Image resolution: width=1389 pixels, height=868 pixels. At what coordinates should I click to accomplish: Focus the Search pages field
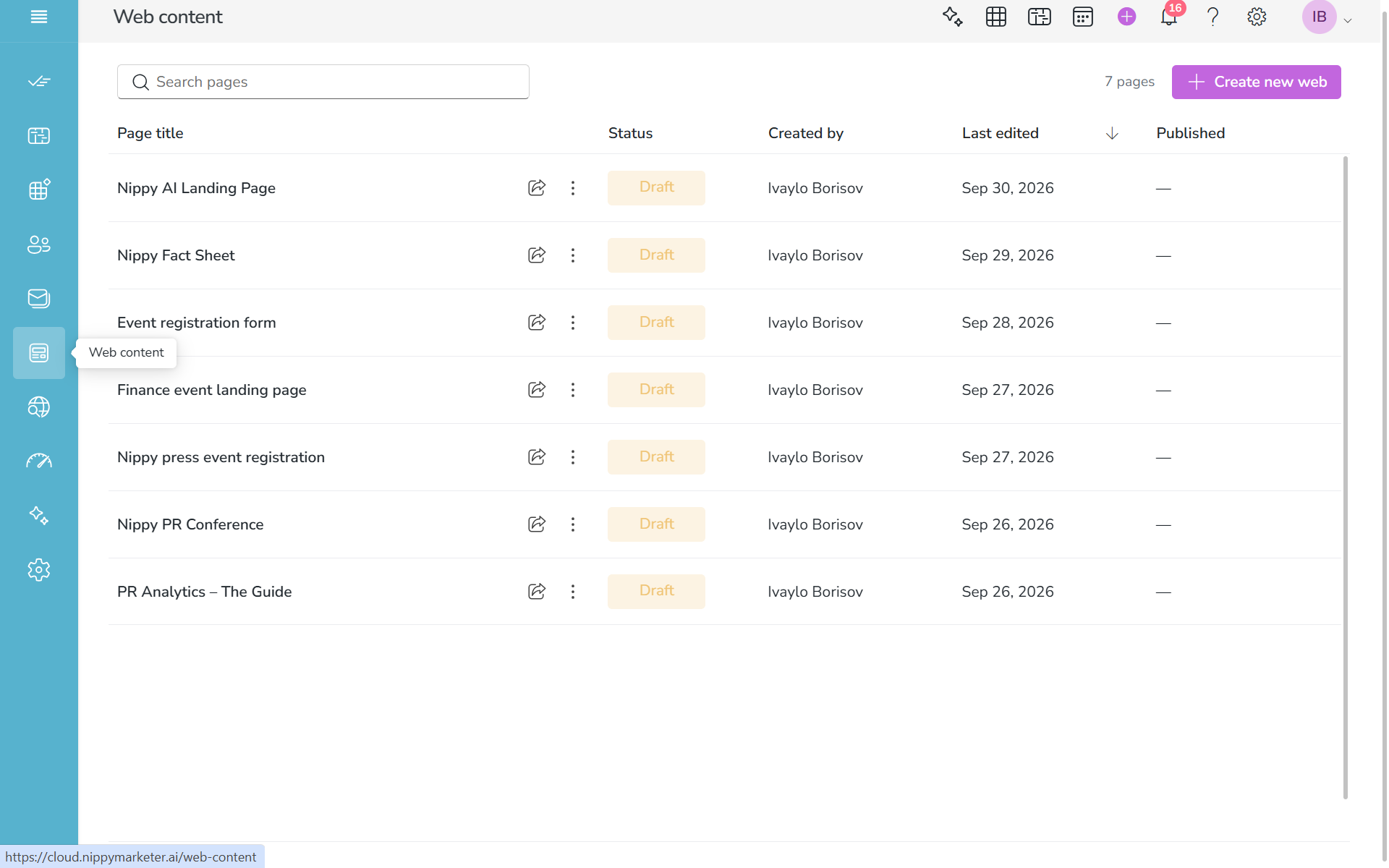[323, 82]
